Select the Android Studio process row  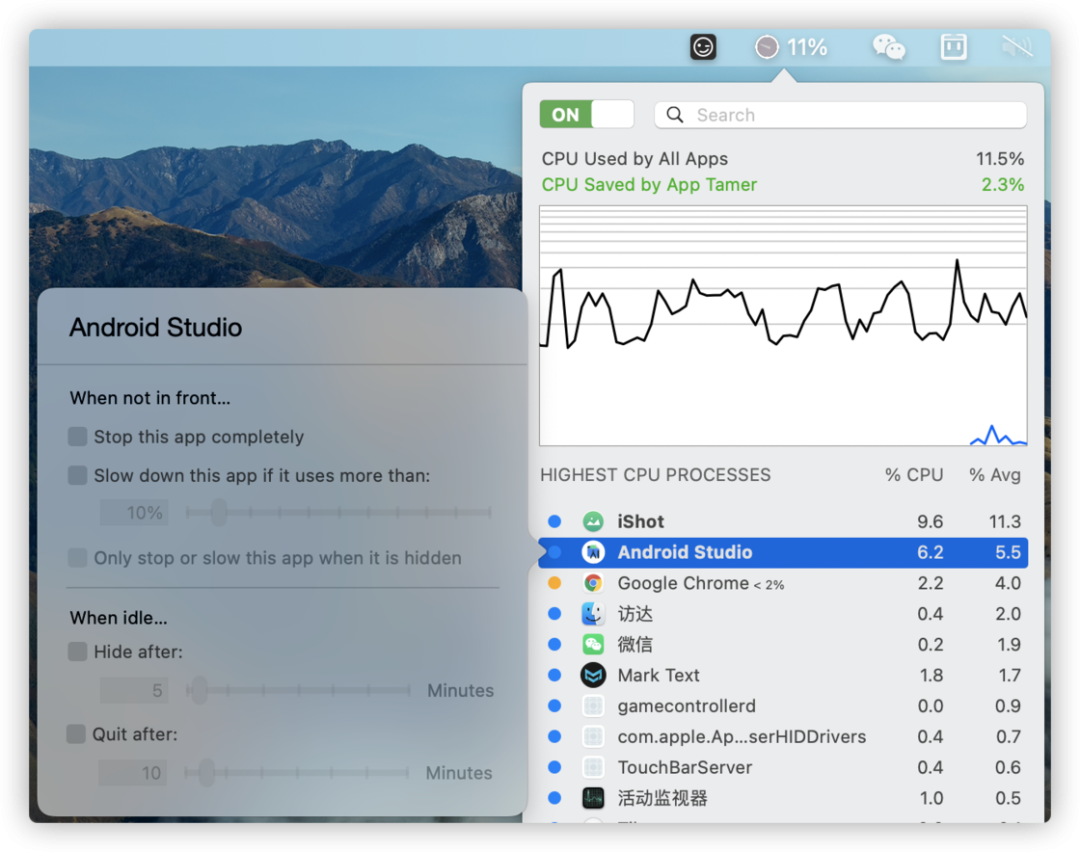(783, 552)
